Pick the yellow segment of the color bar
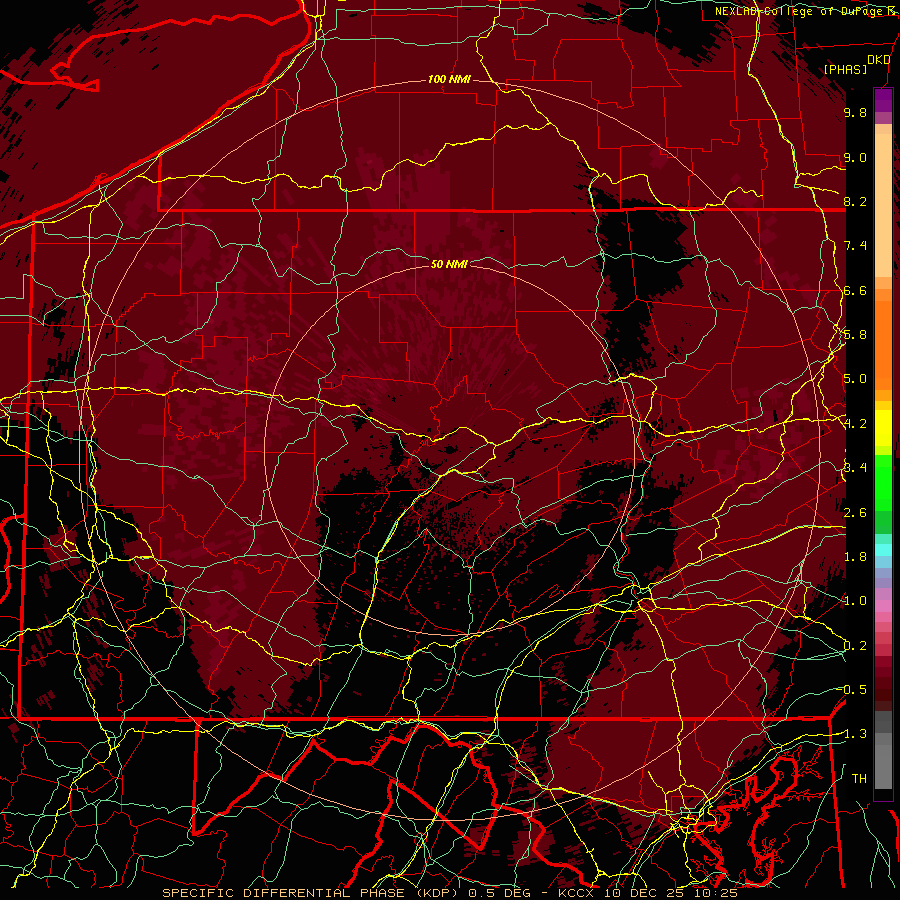The width and height of the screenshot is (900, 900). 883,428
